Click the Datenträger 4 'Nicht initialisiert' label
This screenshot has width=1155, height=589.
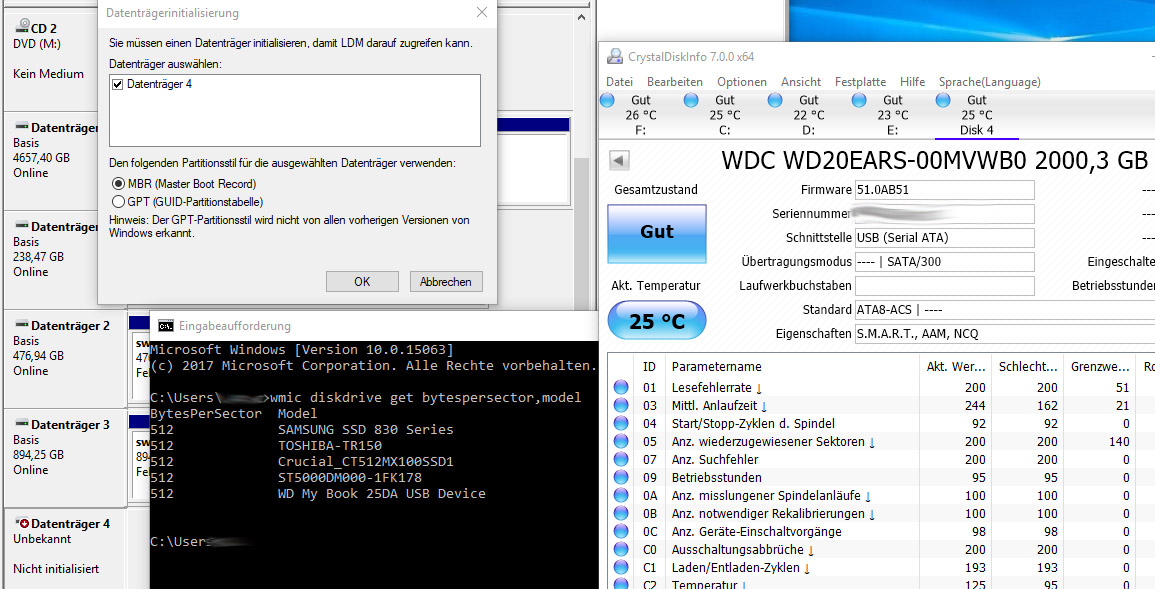56,568
